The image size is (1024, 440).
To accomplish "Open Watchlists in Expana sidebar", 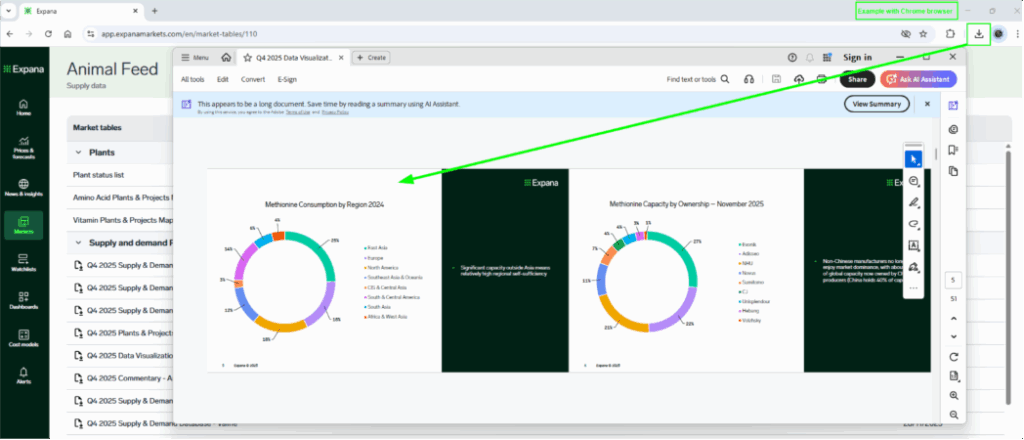I will pos(23,263).
